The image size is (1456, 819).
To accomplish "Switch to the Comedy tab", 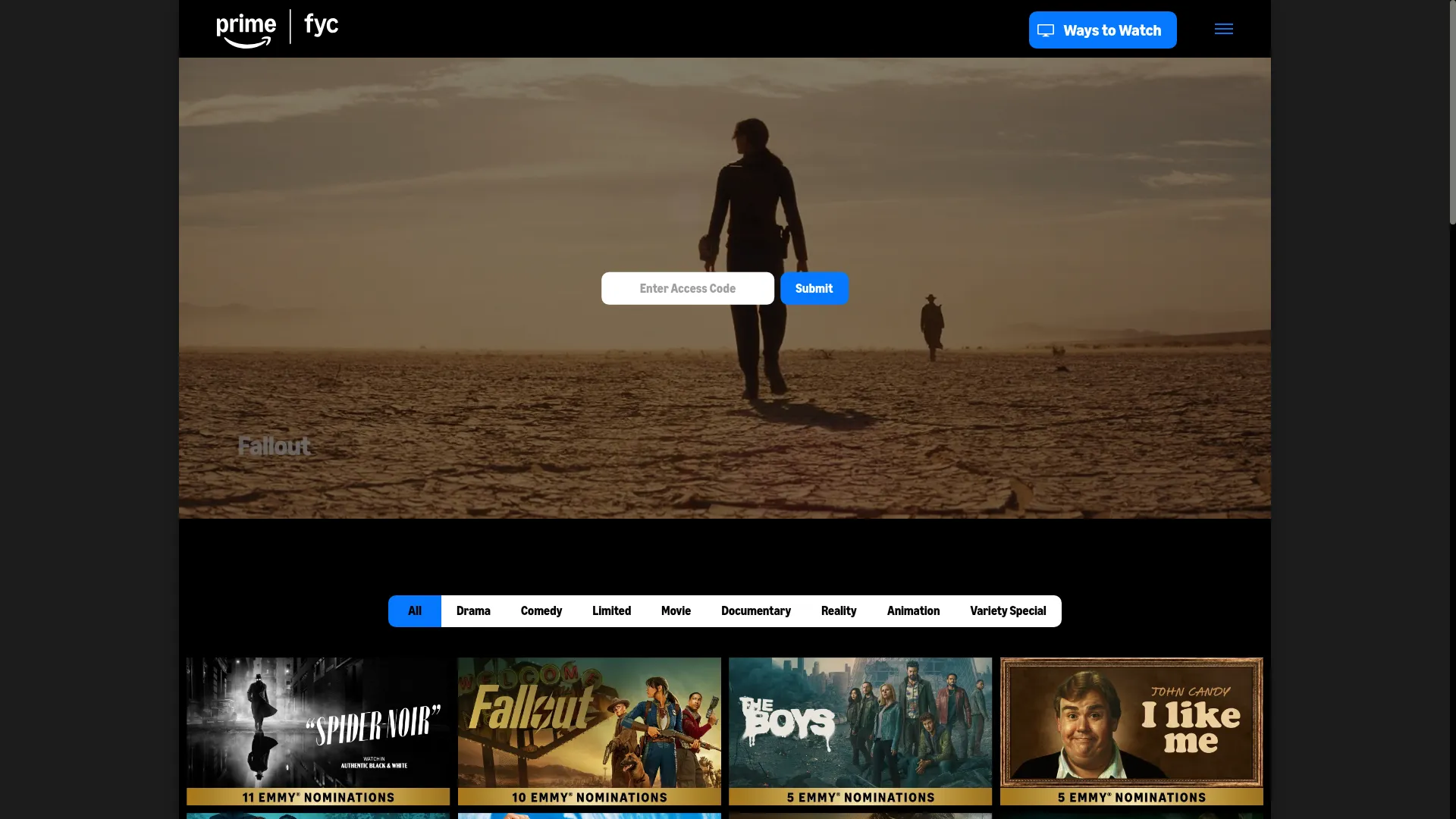I will (x=541, y=611).
